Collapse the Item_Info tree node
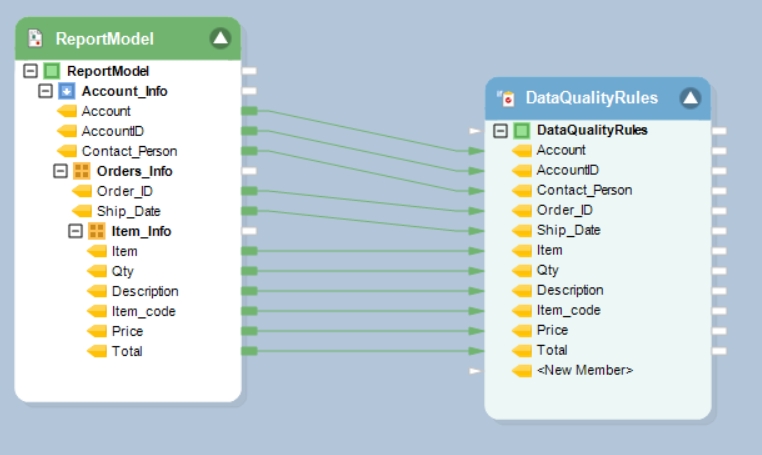762x455 pixels. pos(75,231)
